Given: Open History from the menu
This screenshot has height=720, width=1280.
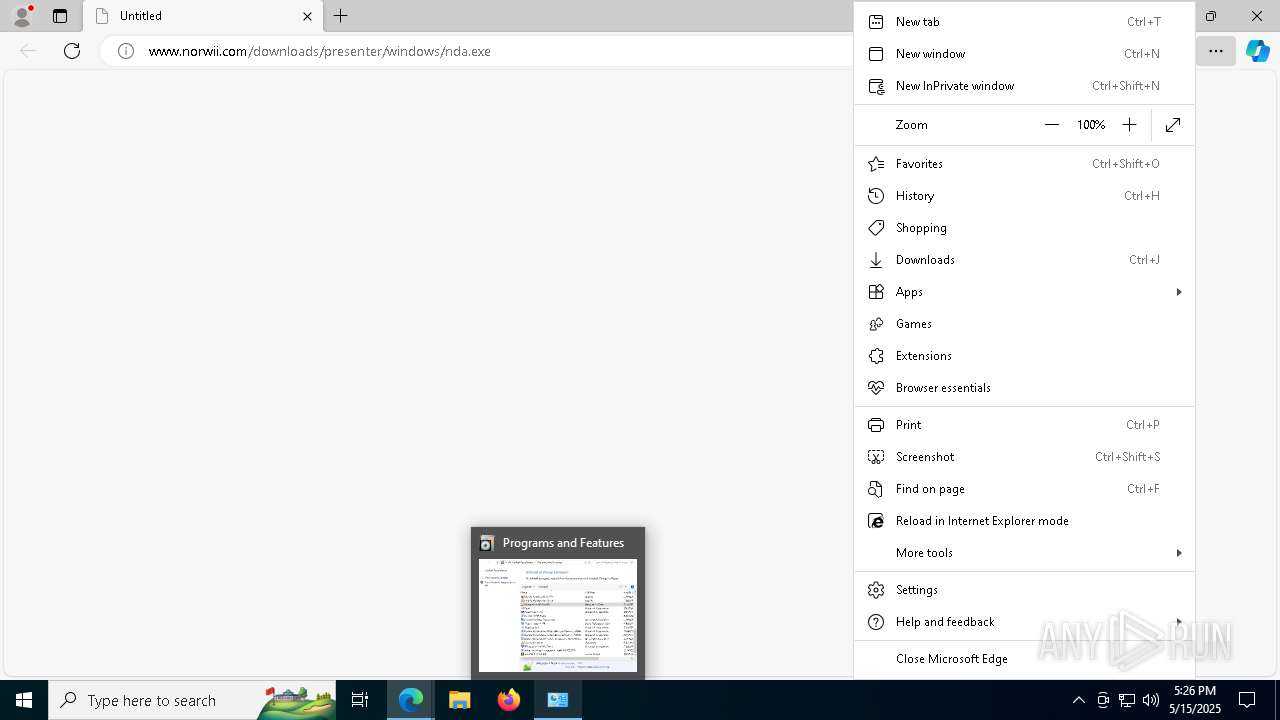Looking at the screenshot, I should pyautogui.click(x=1024, y=196).
